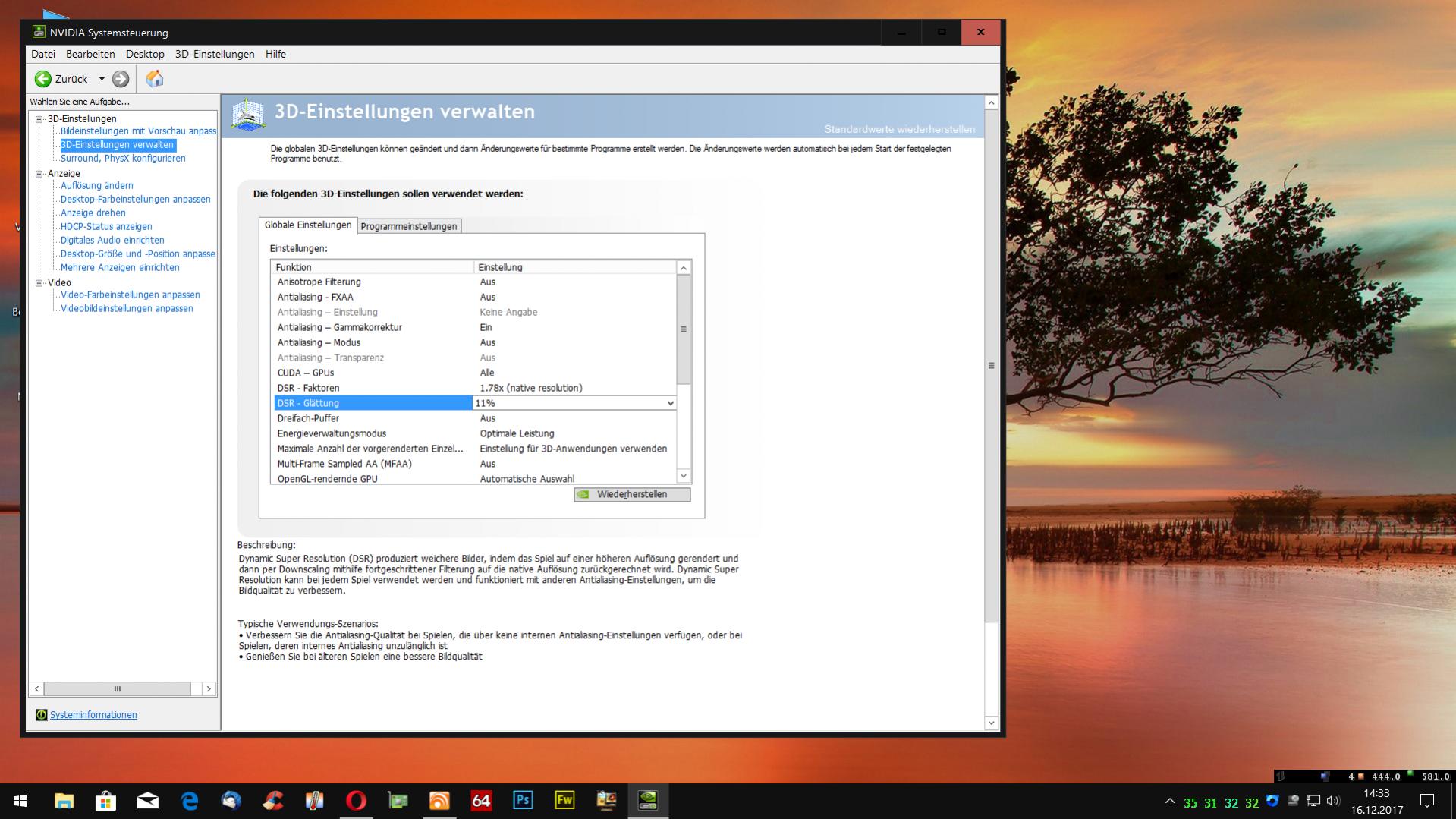
Task: Switch to the Programmeinstellungen tab
Action: [x=409, y=226]
